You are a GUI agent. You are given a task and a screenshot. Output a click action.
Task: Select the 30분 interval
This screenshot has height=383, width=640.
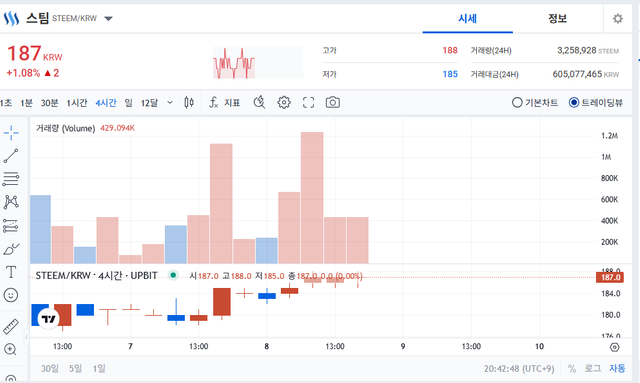(49, 103)
